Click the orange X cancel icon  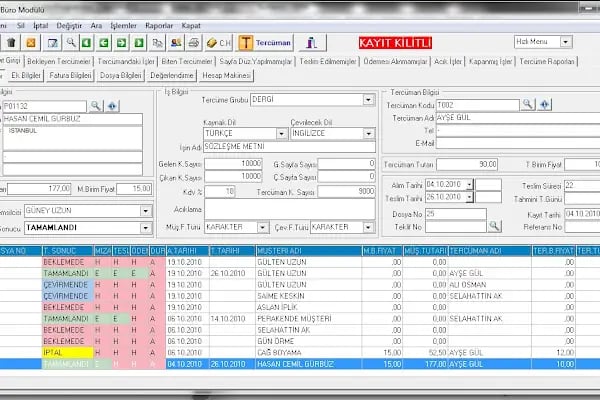pyautogui.click(x=31, y=42)
